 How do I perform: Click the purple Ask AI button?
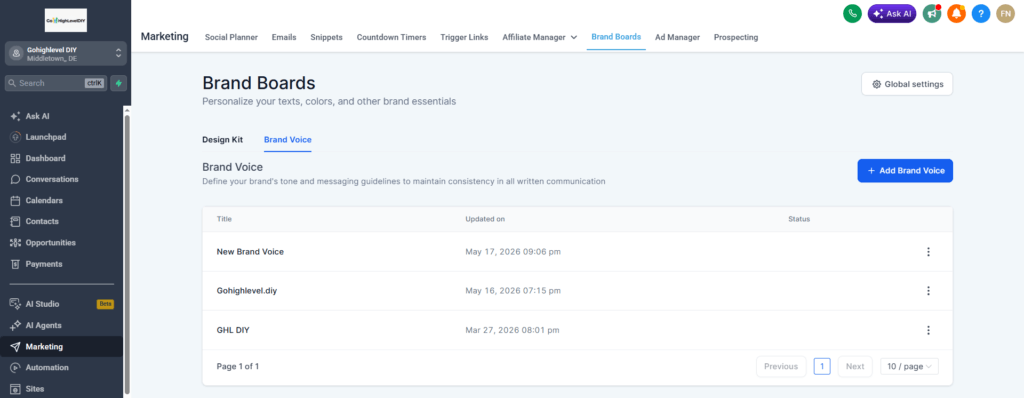click(892, 13)
